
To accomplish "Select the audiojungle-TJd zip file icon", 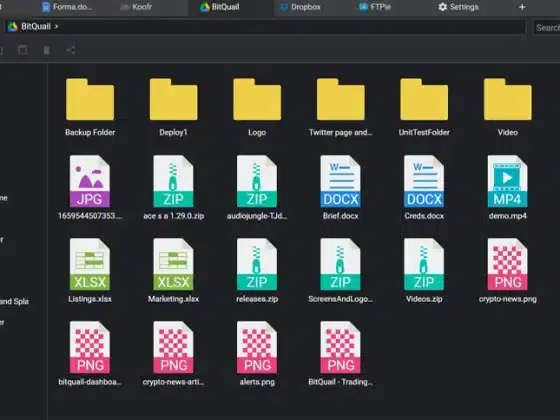I will click(x=257, y=181).
